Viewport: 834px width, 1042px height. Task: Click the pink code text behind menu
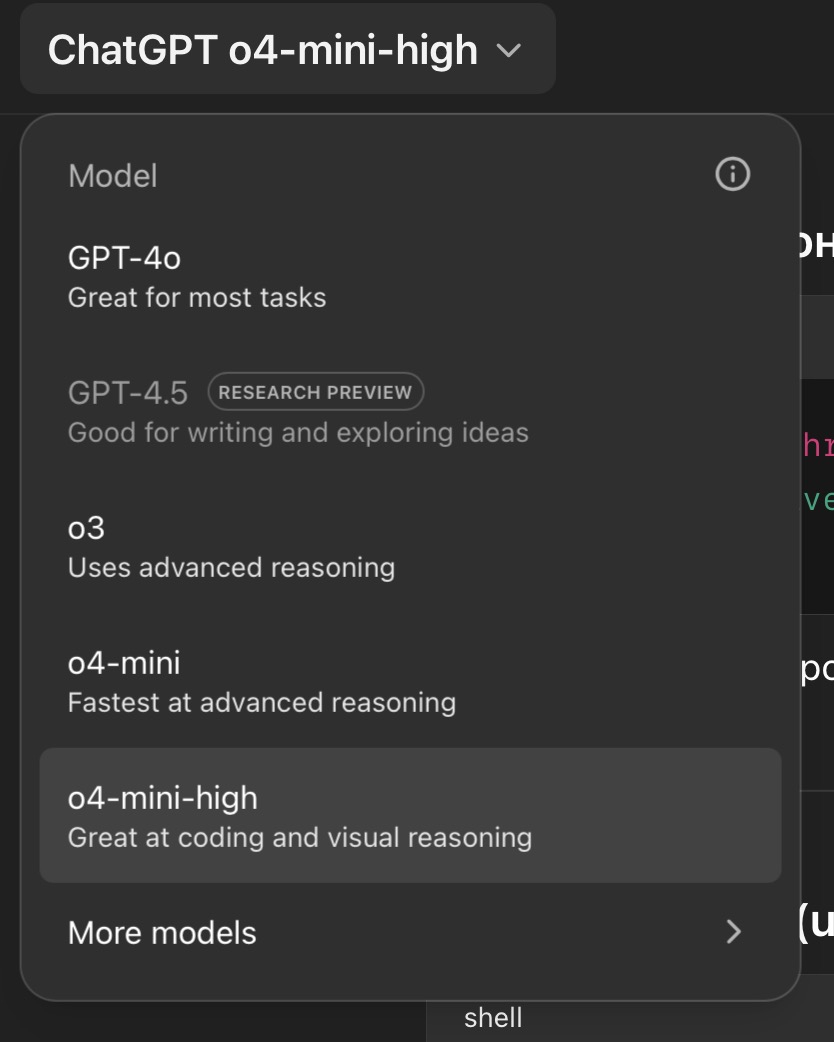coord(818,445)
